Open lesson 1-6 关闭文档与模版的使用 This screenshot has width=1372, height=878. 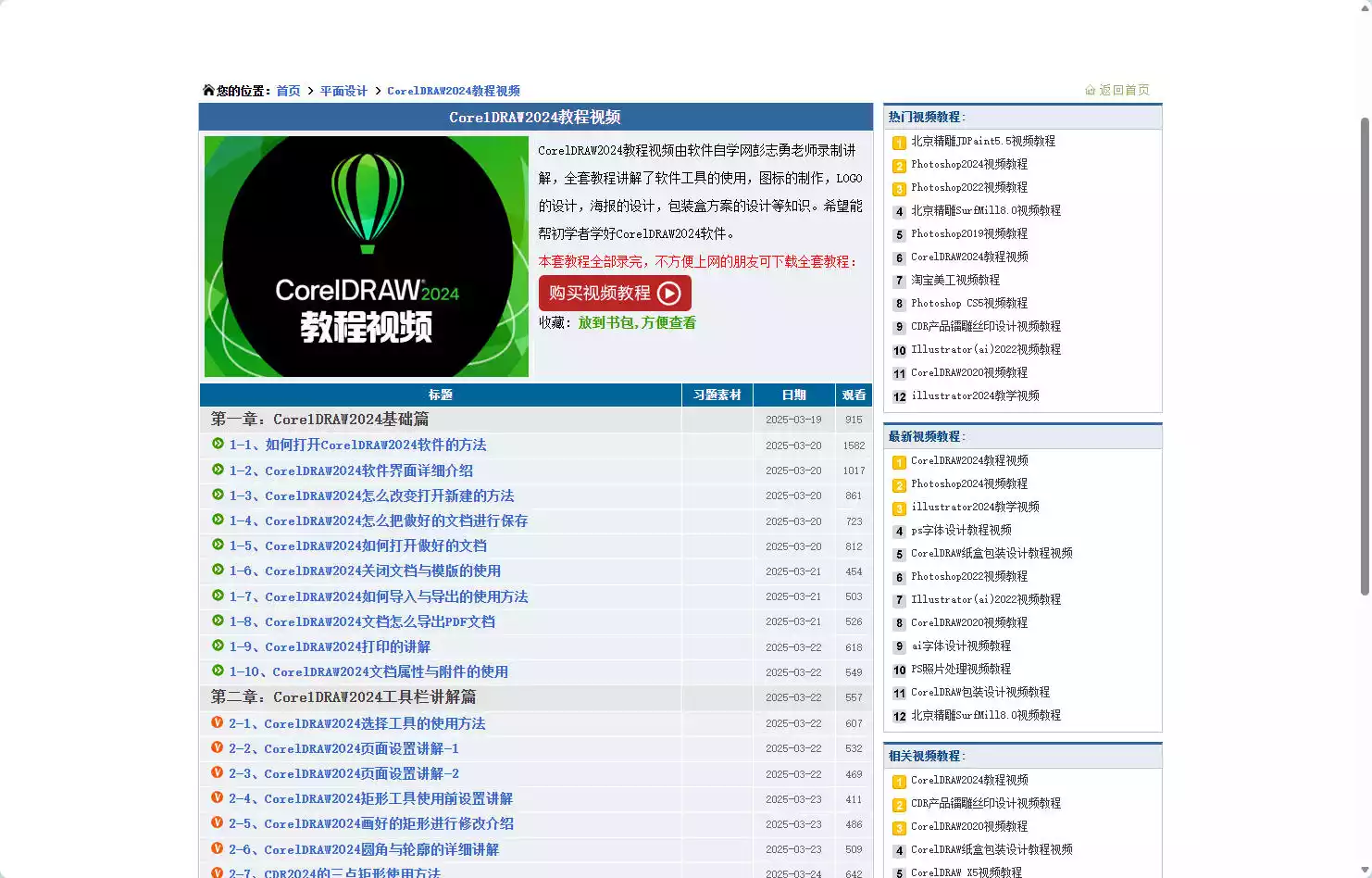(x=365, y=571)
